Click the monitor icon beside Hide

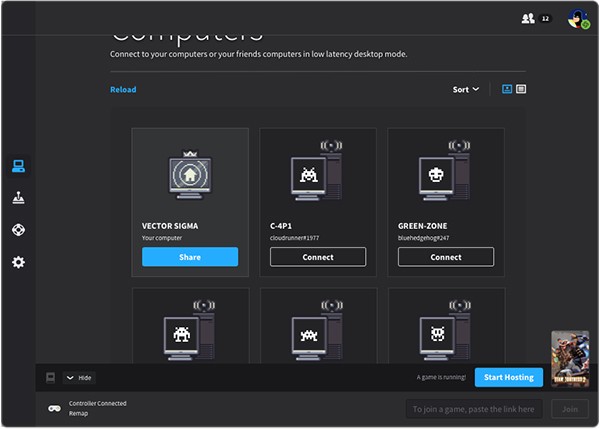click(50, 377)
